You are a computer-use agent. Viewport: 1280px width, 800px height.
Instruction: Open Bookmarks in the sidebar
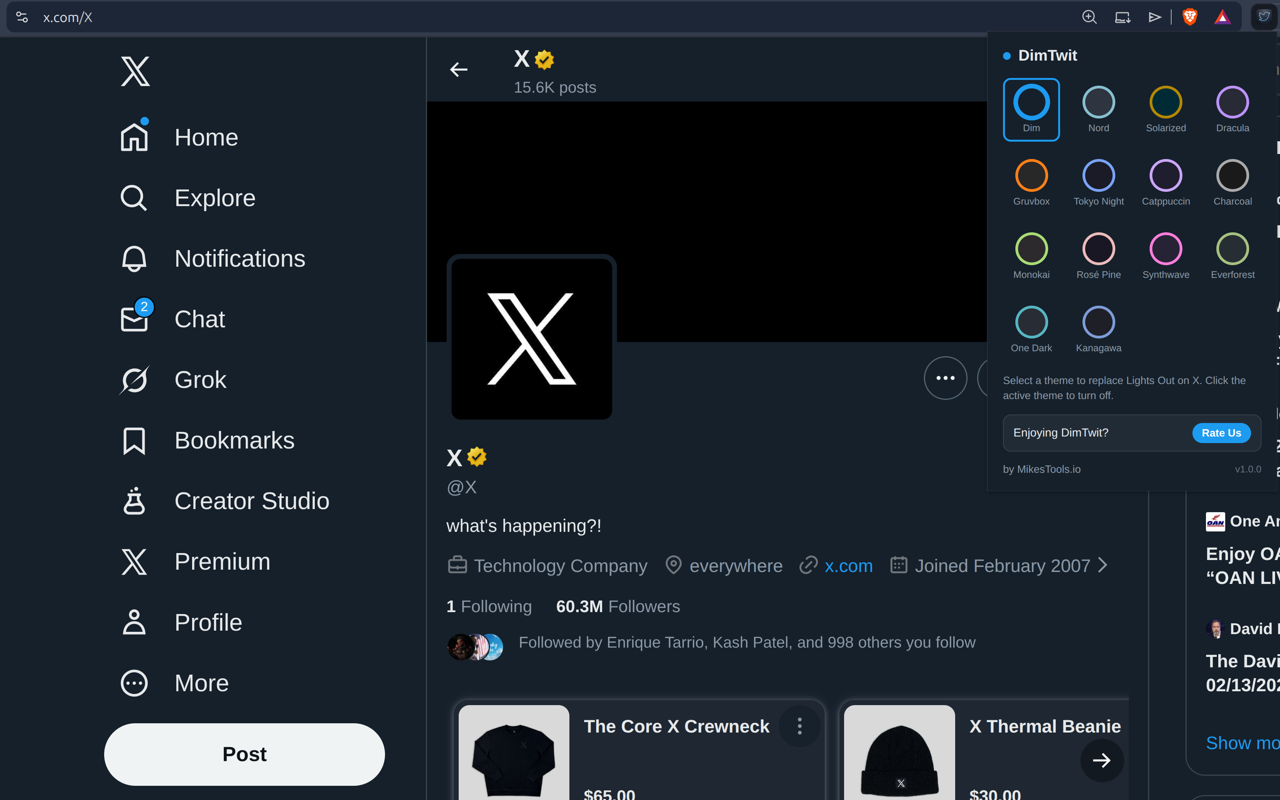coord(134,441)
